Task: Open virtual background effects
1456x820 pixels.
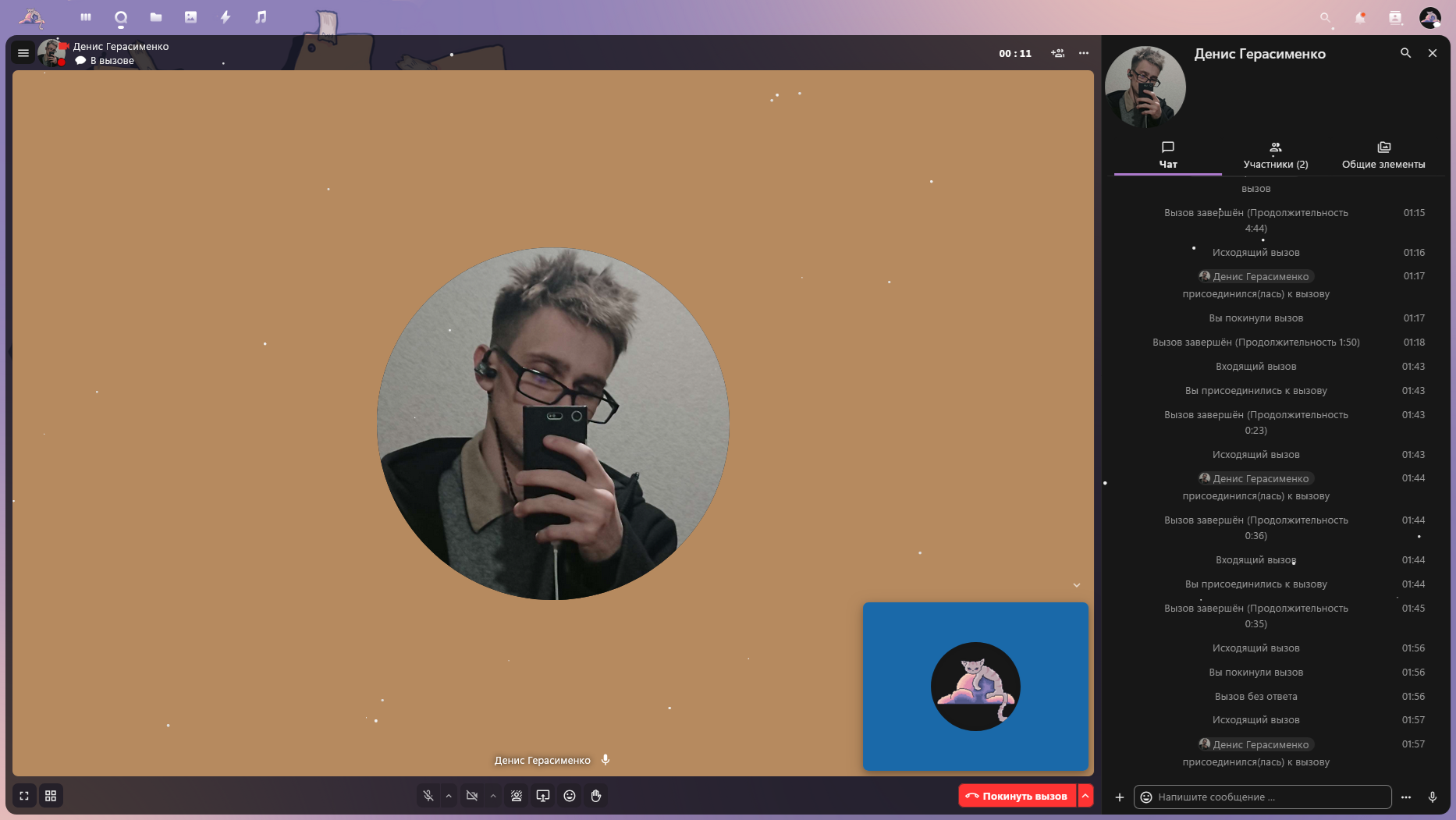Action: point(516,796)
